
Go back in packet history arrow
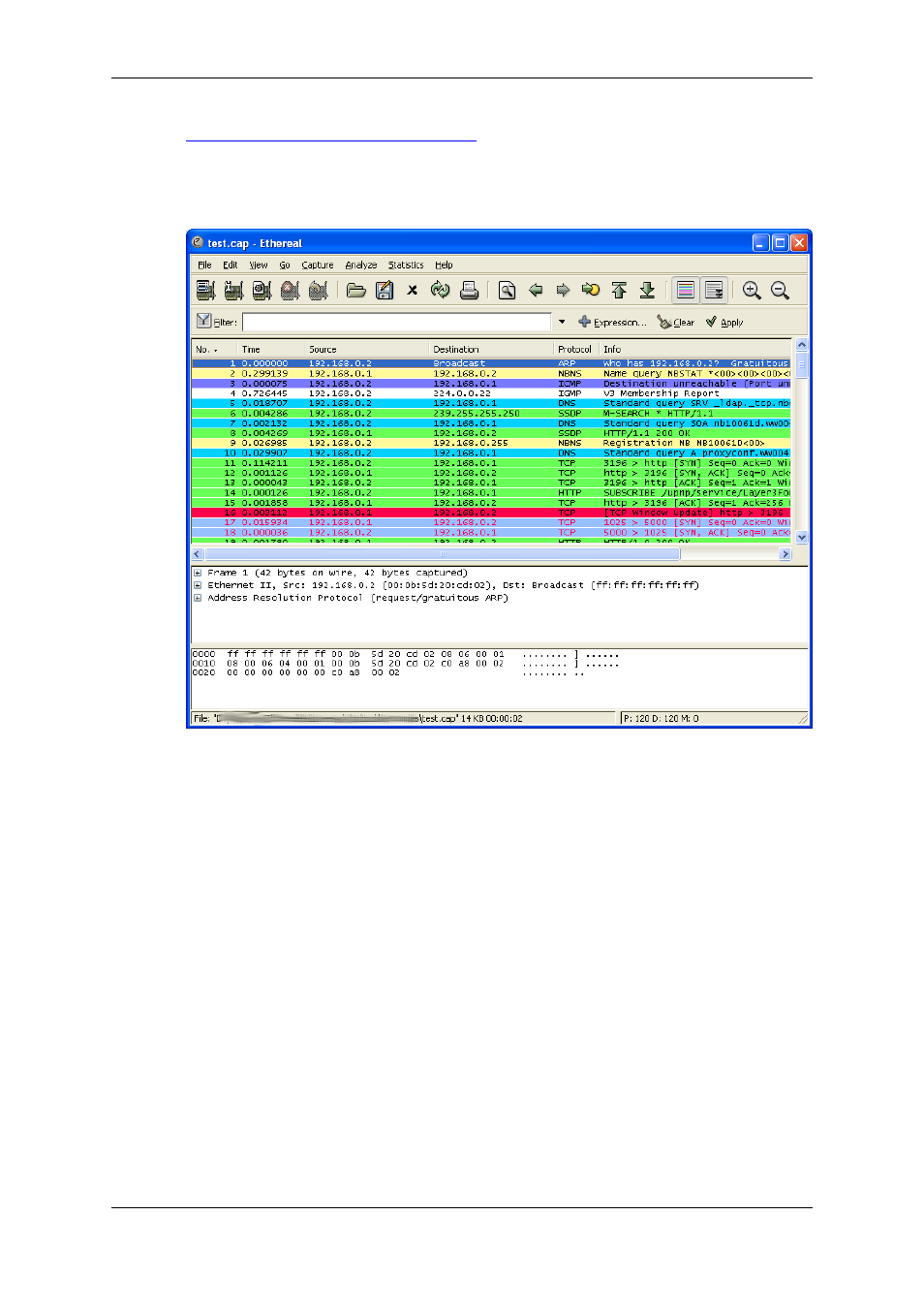click(x=536, y=290)
